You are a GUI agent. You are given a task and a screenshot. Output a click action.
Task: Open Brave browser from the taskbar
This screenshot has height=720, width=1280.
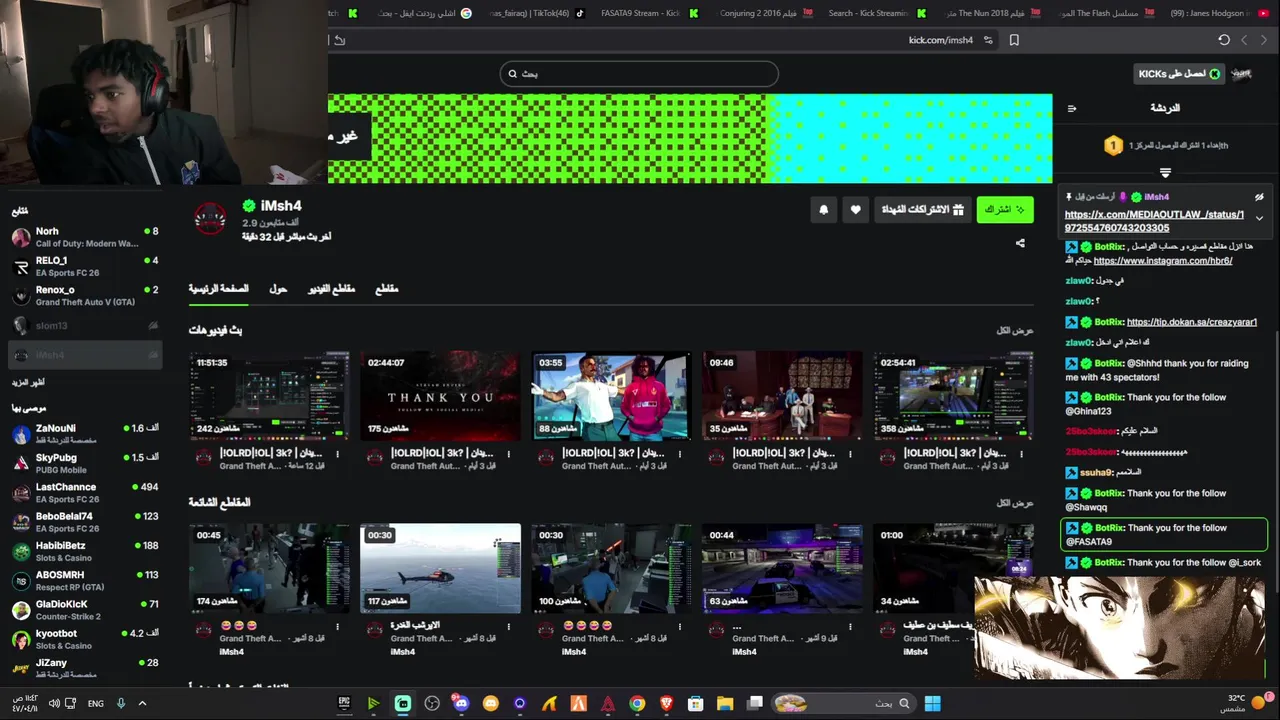click(x=666, y=703)
